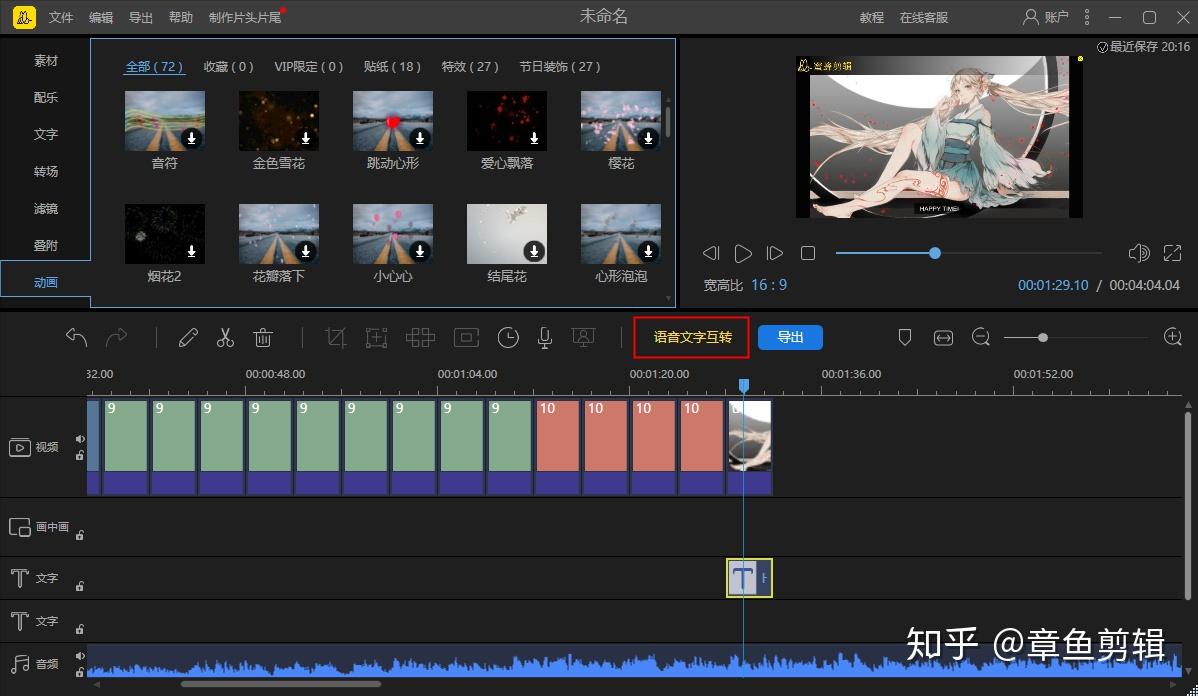Toggle lock on 画中画 track
Viewport: 1198px width, 696px height.
click(x=79, y=535)
